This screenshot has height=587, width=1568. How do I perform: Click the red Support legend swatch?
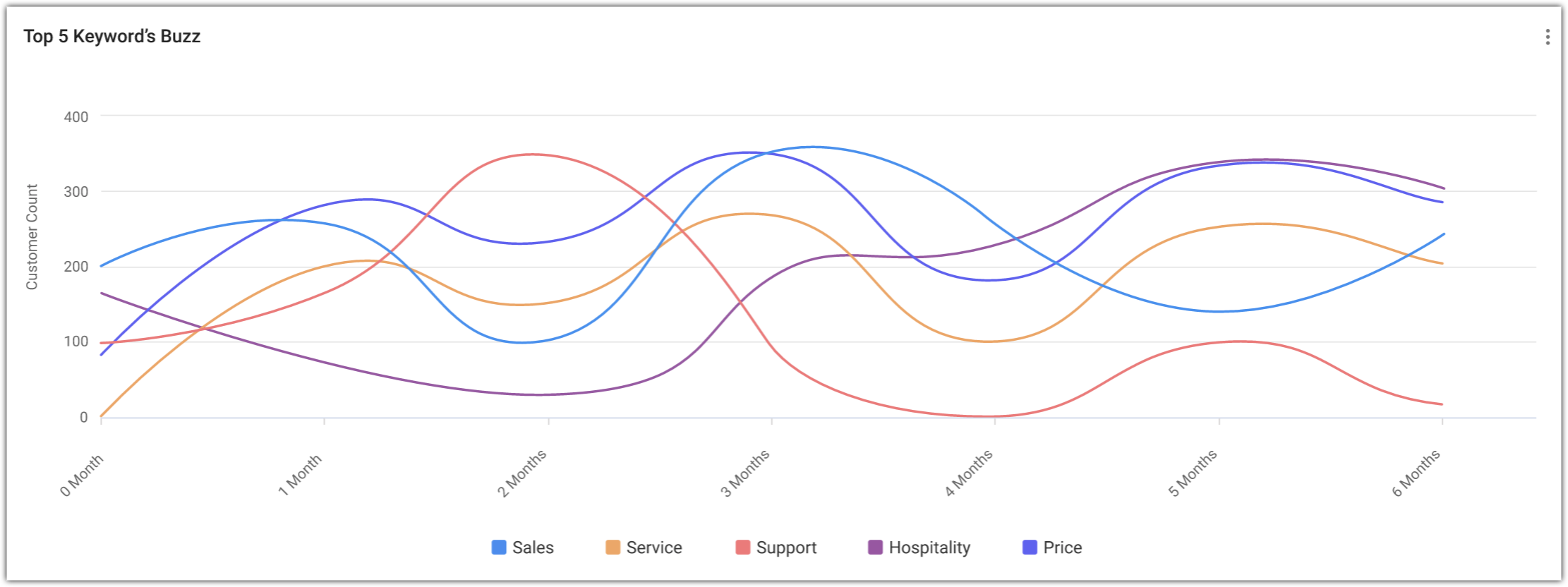(x=742, y=547)
